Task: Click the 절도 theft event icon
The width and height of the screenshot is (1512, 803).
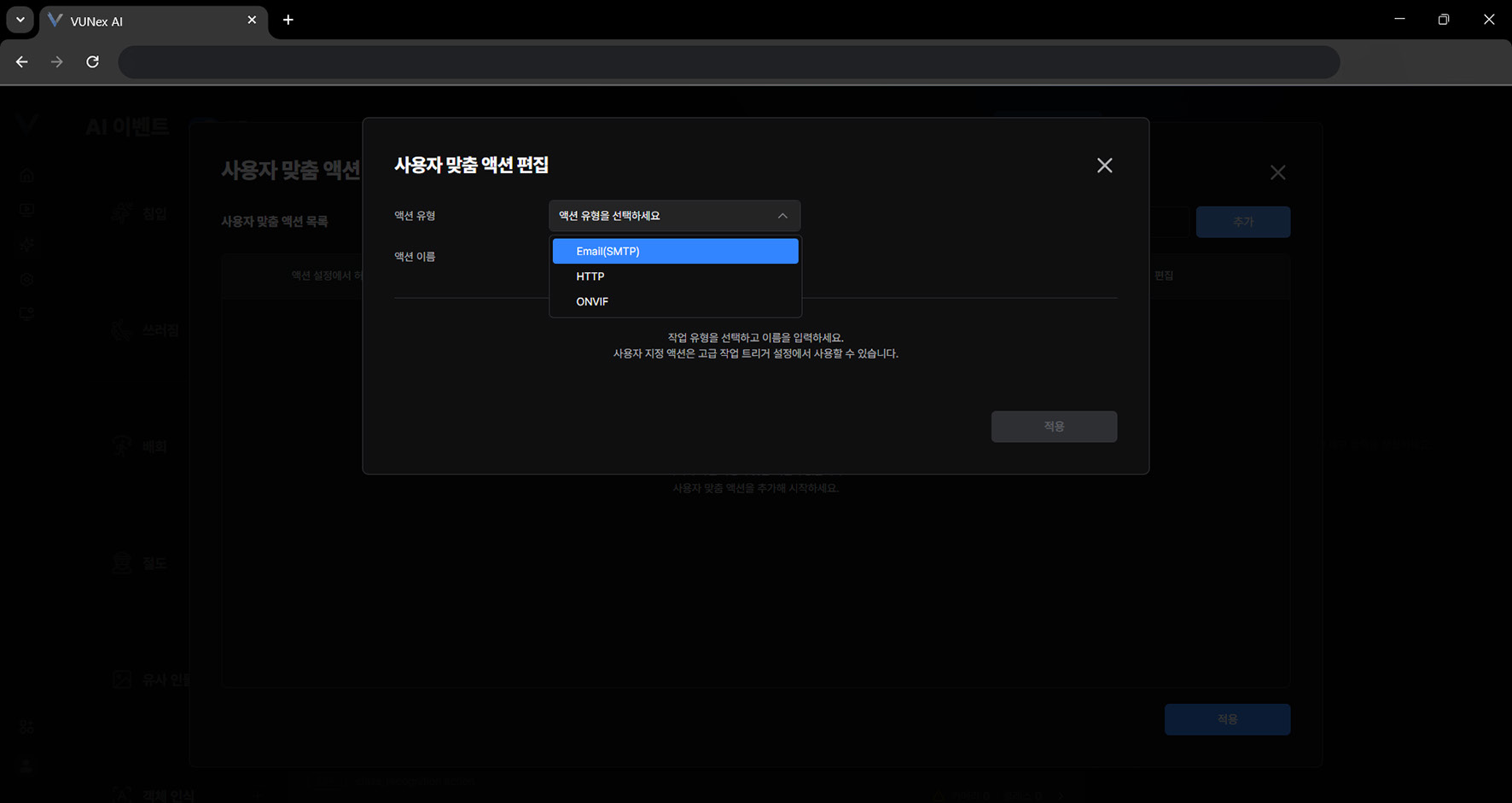Action: click(x=122, y=562)
